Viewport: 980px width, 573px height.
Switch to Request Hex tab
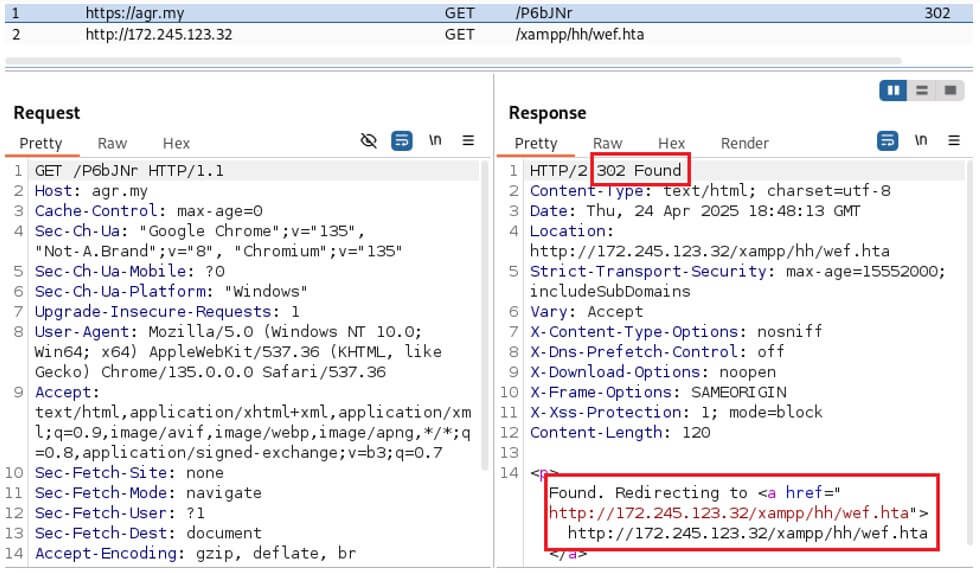(x=176, y=143)
